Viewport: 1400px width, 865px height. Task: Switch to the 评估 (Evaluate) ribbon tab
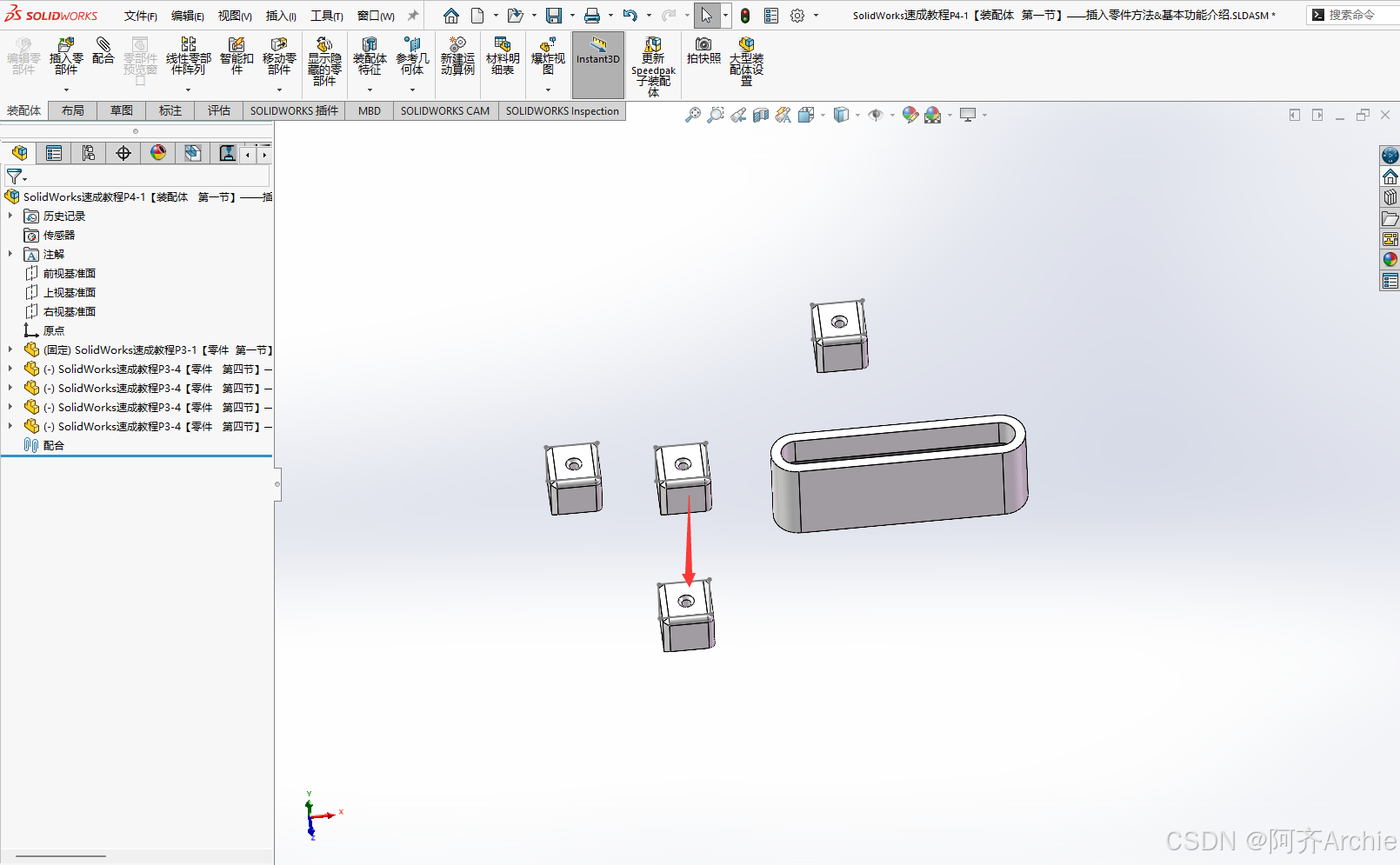(x=219, y=110)
